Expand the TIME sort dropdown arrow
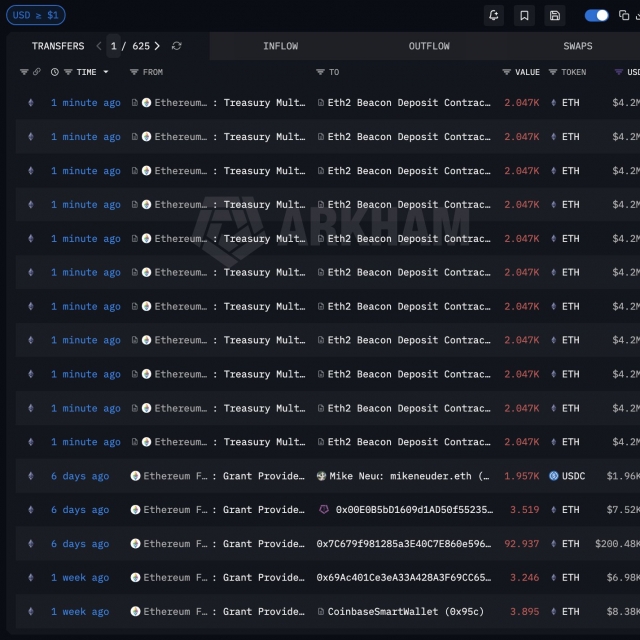This screenshot has width=640, height=640. click(x=105, y=72)
